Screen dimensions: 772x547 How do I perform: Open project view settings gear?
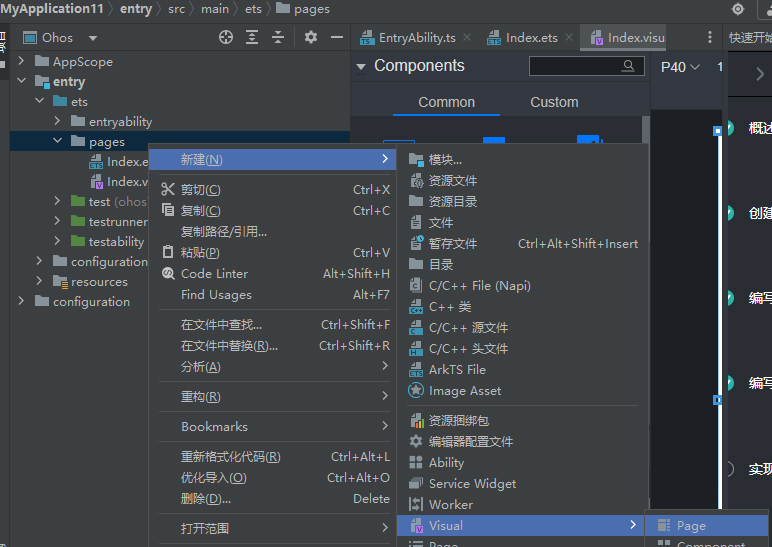311,37
